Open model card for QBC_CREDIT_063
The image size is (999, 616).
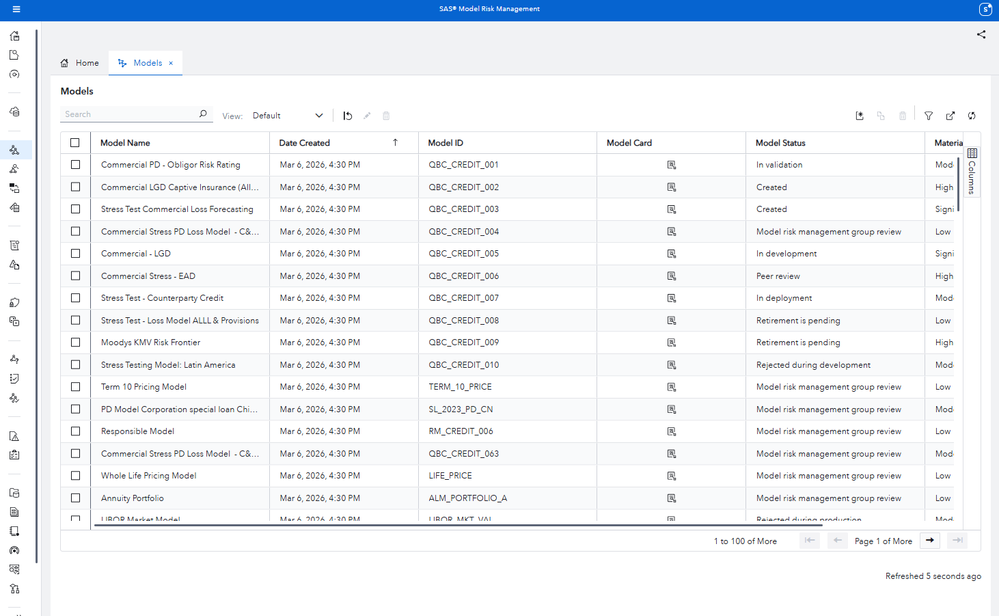click(x=671, y=454)
